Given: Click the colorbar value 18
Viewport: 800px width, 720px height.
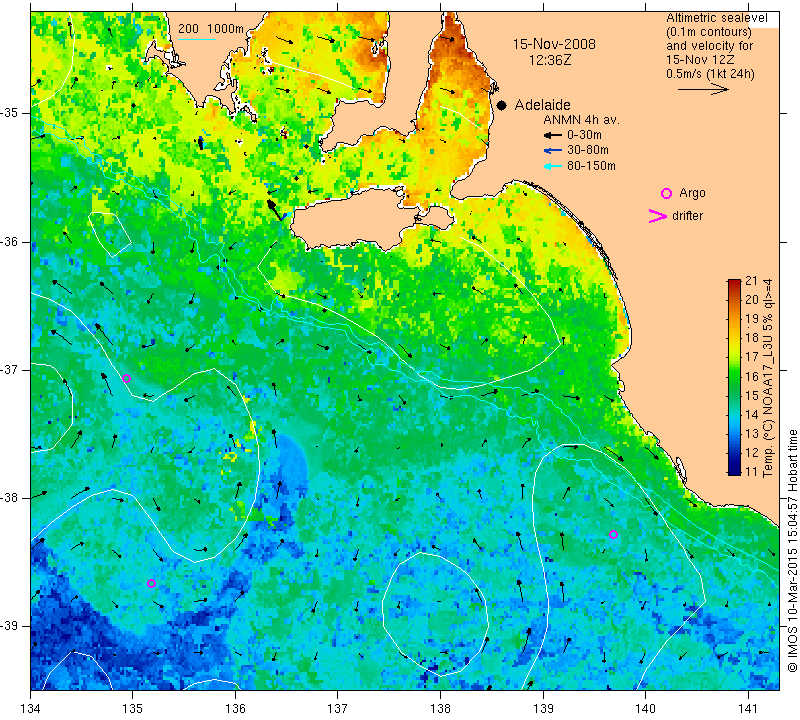Looking at the screenshot, I should click(x=752, y=337).
